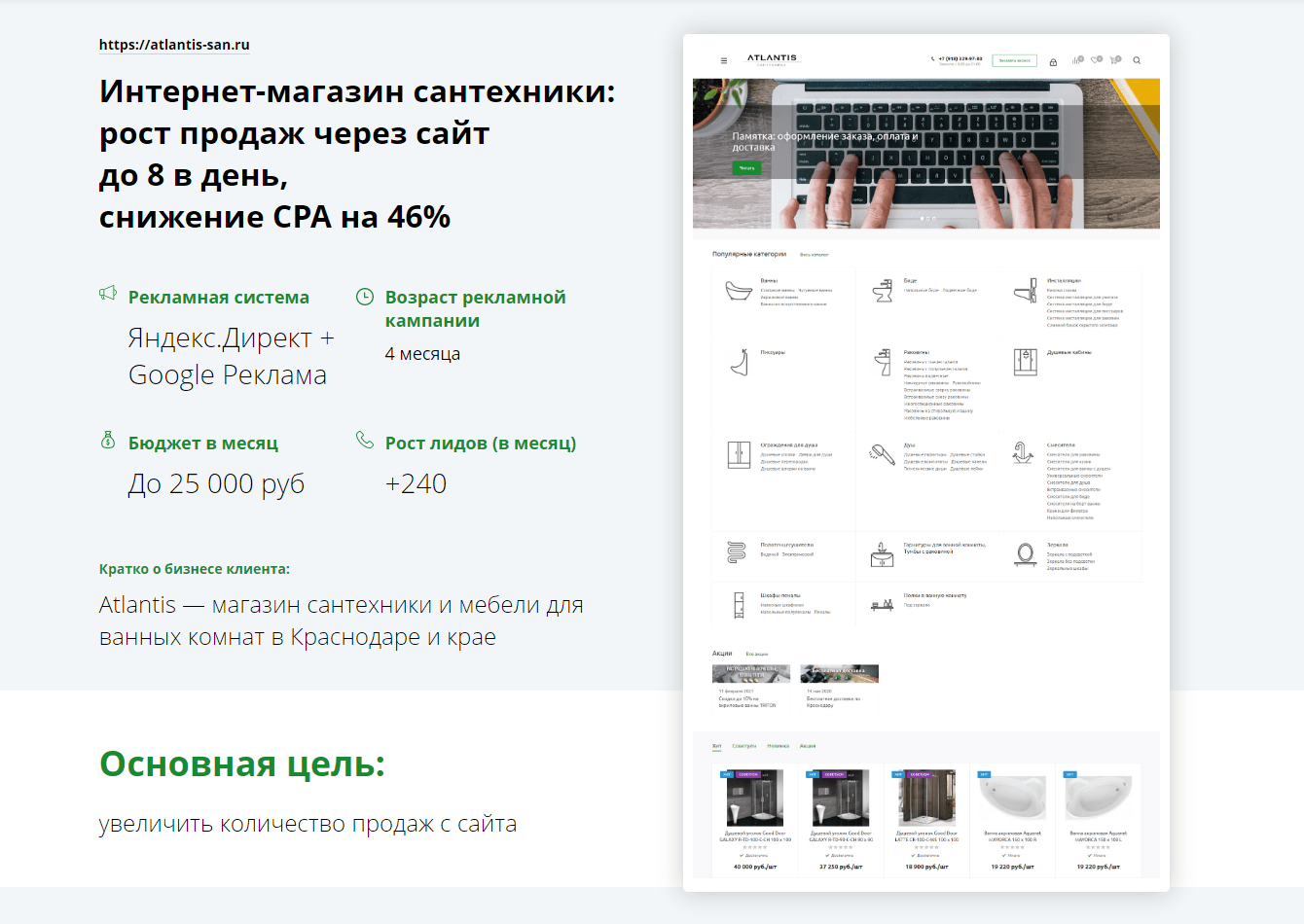Select the Смесители faucet icon
The height and width of the screenshot is (924, 1304).
click(1023, 453)
